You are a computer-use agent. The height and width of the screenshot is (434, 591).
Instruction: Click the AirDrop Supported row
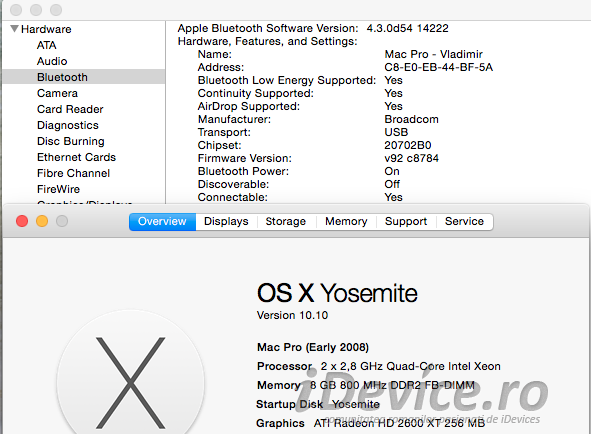point(300,106)
